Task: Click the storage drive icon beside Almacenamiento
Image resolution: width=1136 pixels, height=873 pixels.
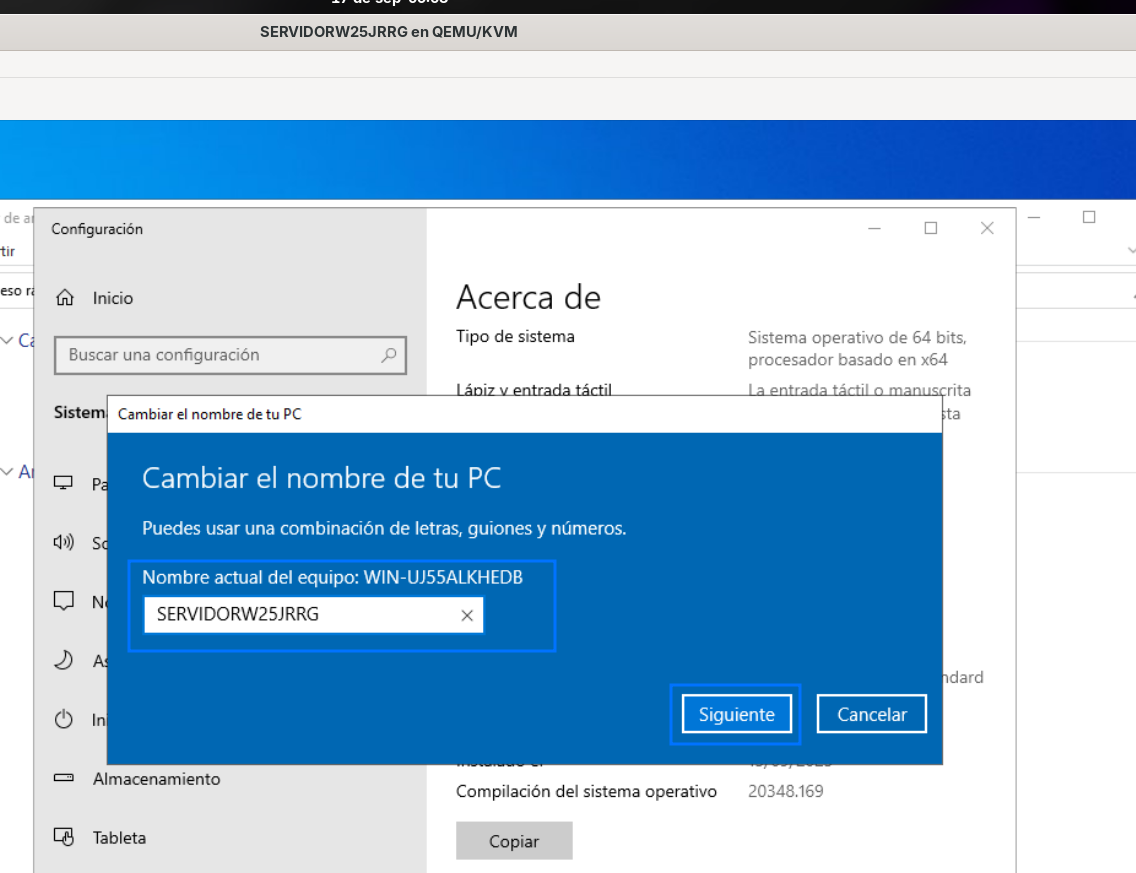Action: click(x=64, y=778)
